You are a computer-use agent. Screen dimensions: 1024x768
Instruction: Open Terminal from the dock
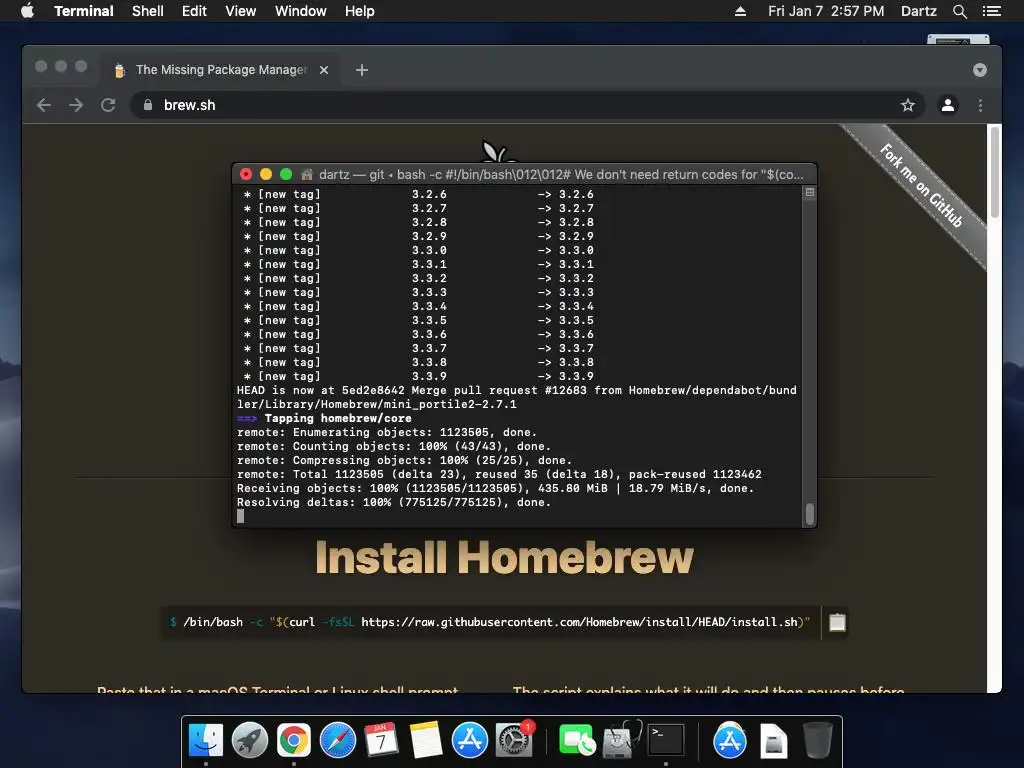[665, 741]
